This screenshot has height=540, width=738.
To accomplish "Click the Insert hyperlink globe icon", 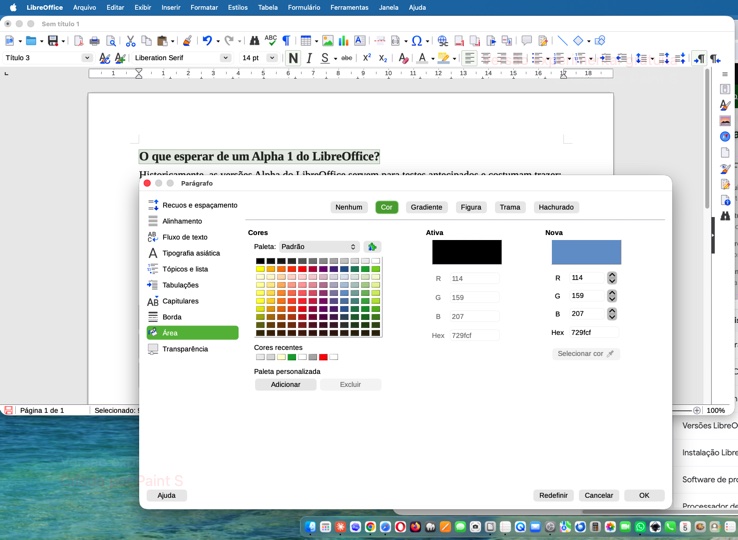I will (x=442, y=41).
